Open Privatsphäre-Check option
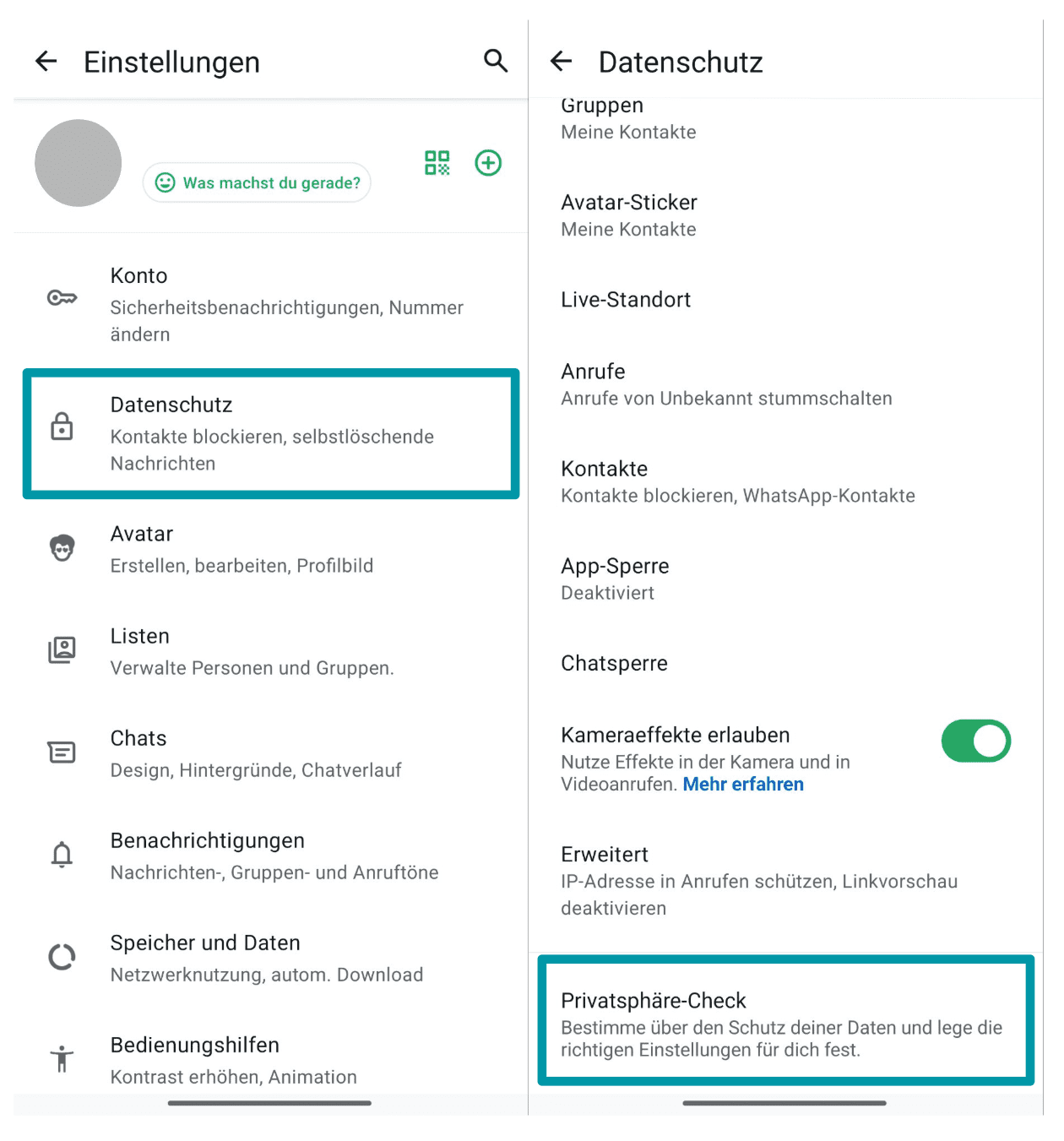The width and height of the screenshot is (1064, 1141). tap(785, 1024)
